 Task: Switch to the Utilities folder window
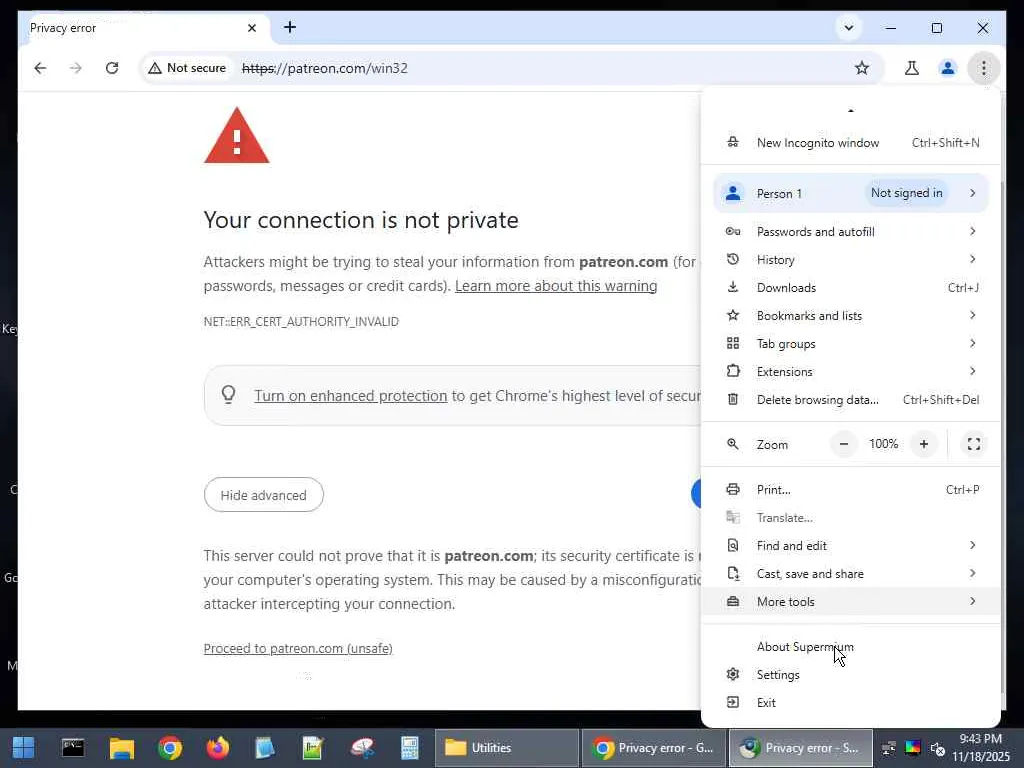click(x=506, y=748)
